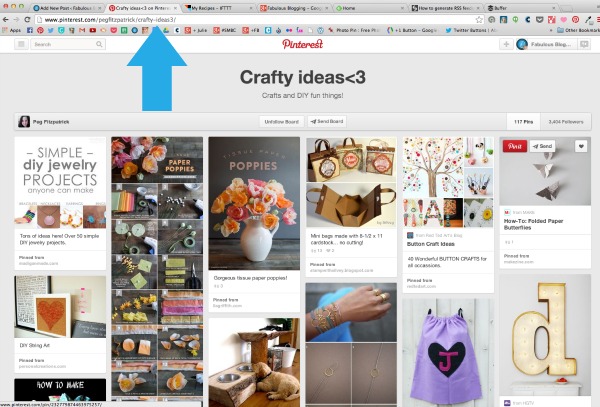Viewport: 600px width, 407px height.
Task: Open the Paper Poppies tutorial pin
Action: click(x=157, y=266)
